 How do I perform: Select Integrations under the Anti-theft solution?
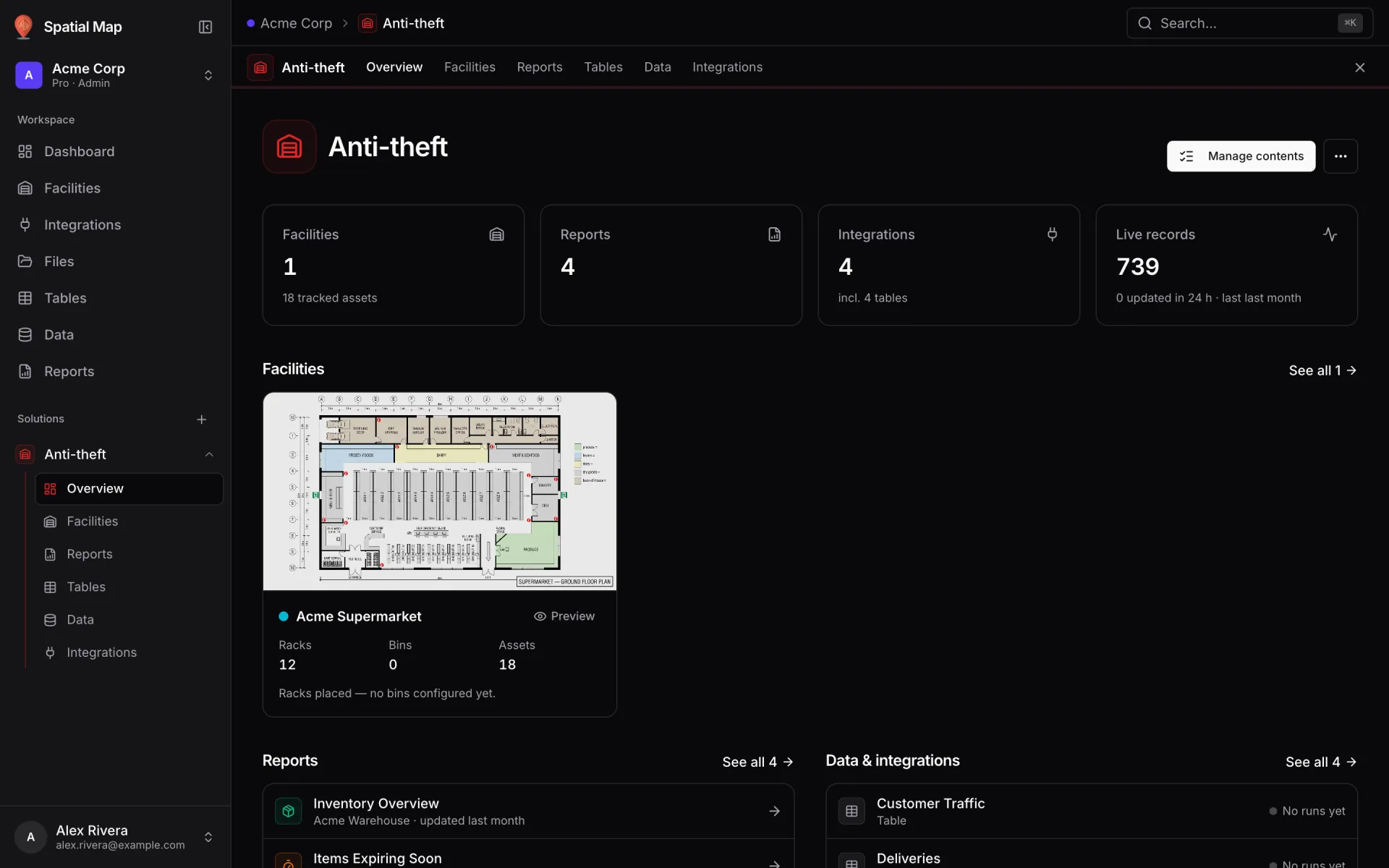(129, 652)
